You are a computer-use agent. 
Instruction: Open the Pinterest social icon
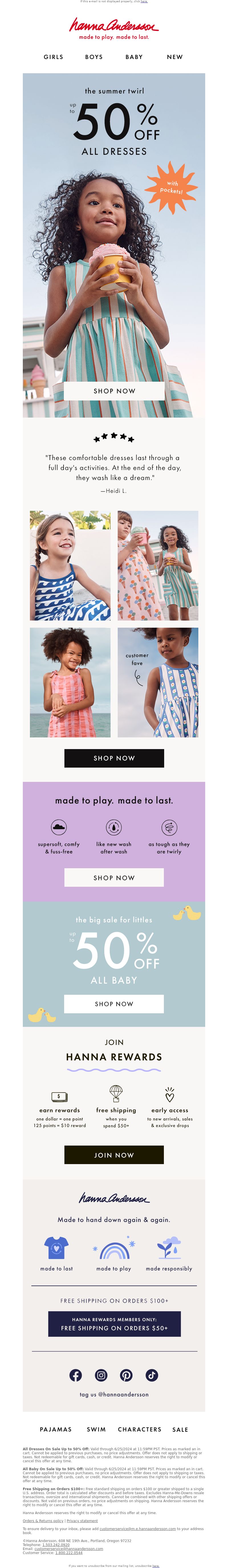tap(127, 1374)
